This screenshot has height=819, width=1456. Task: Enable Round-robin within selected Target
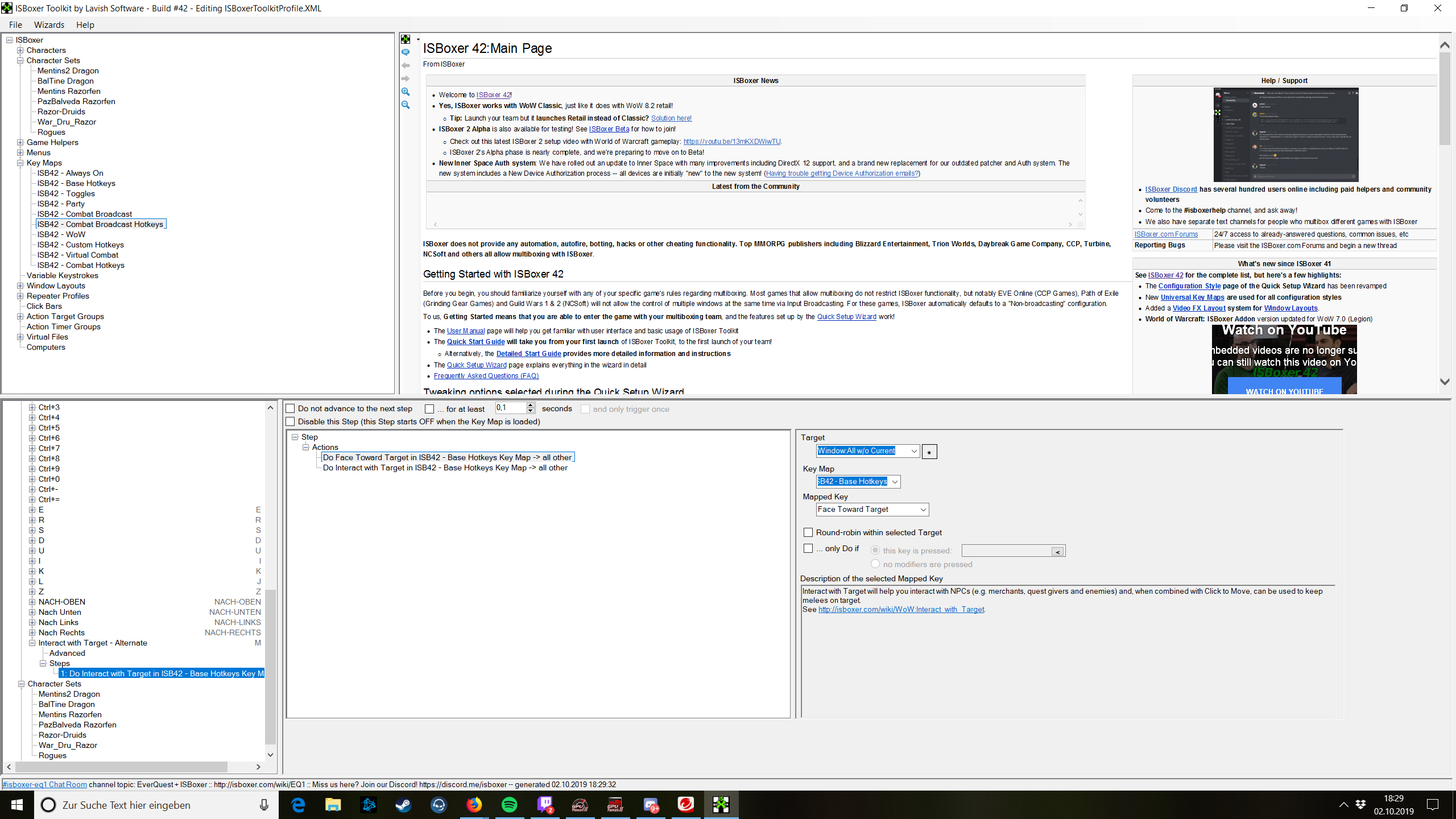click(x=808, y=532)
